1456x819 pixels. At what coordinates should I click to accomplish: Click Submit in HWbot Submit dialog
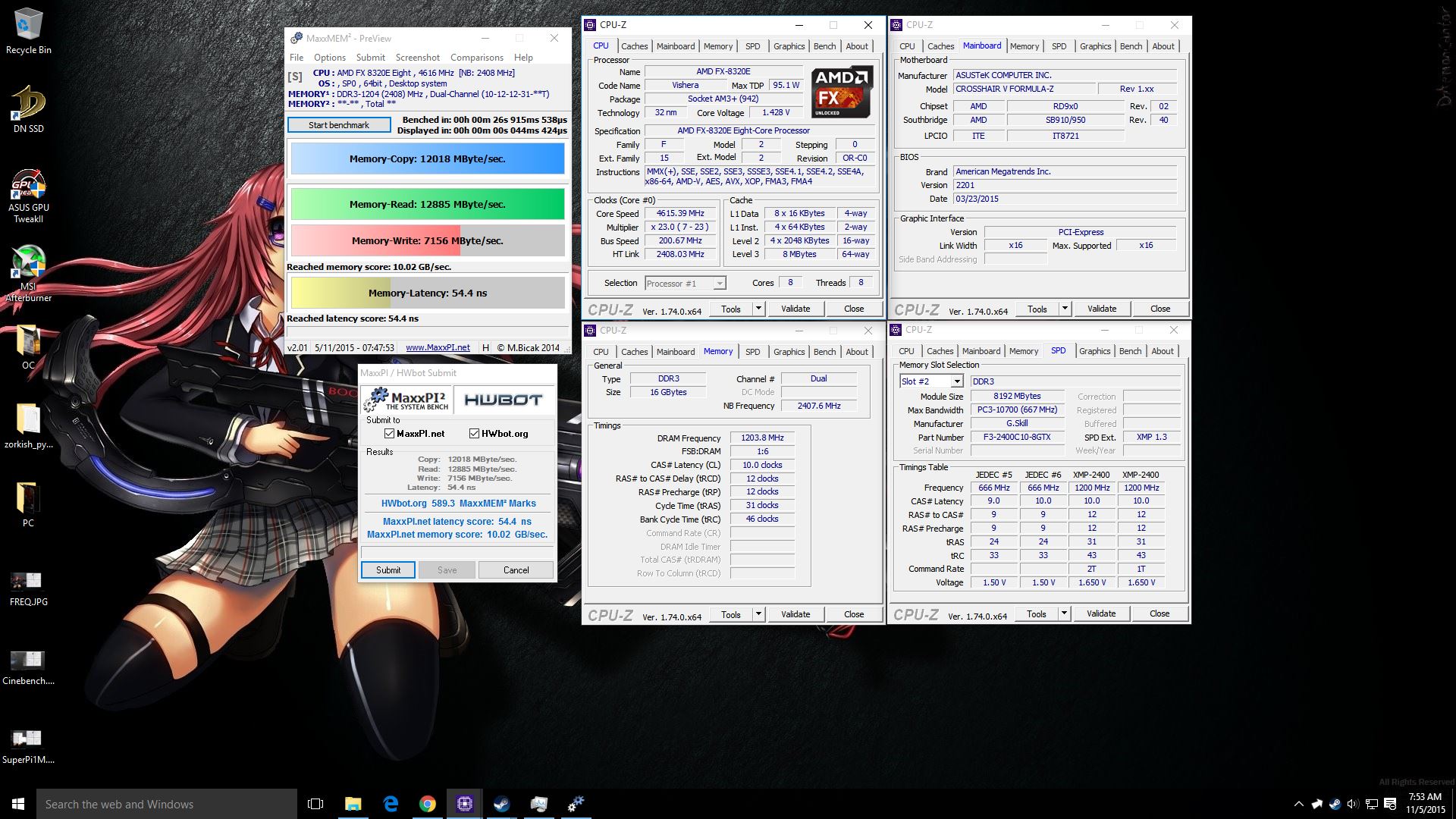(x=388, y=570)
